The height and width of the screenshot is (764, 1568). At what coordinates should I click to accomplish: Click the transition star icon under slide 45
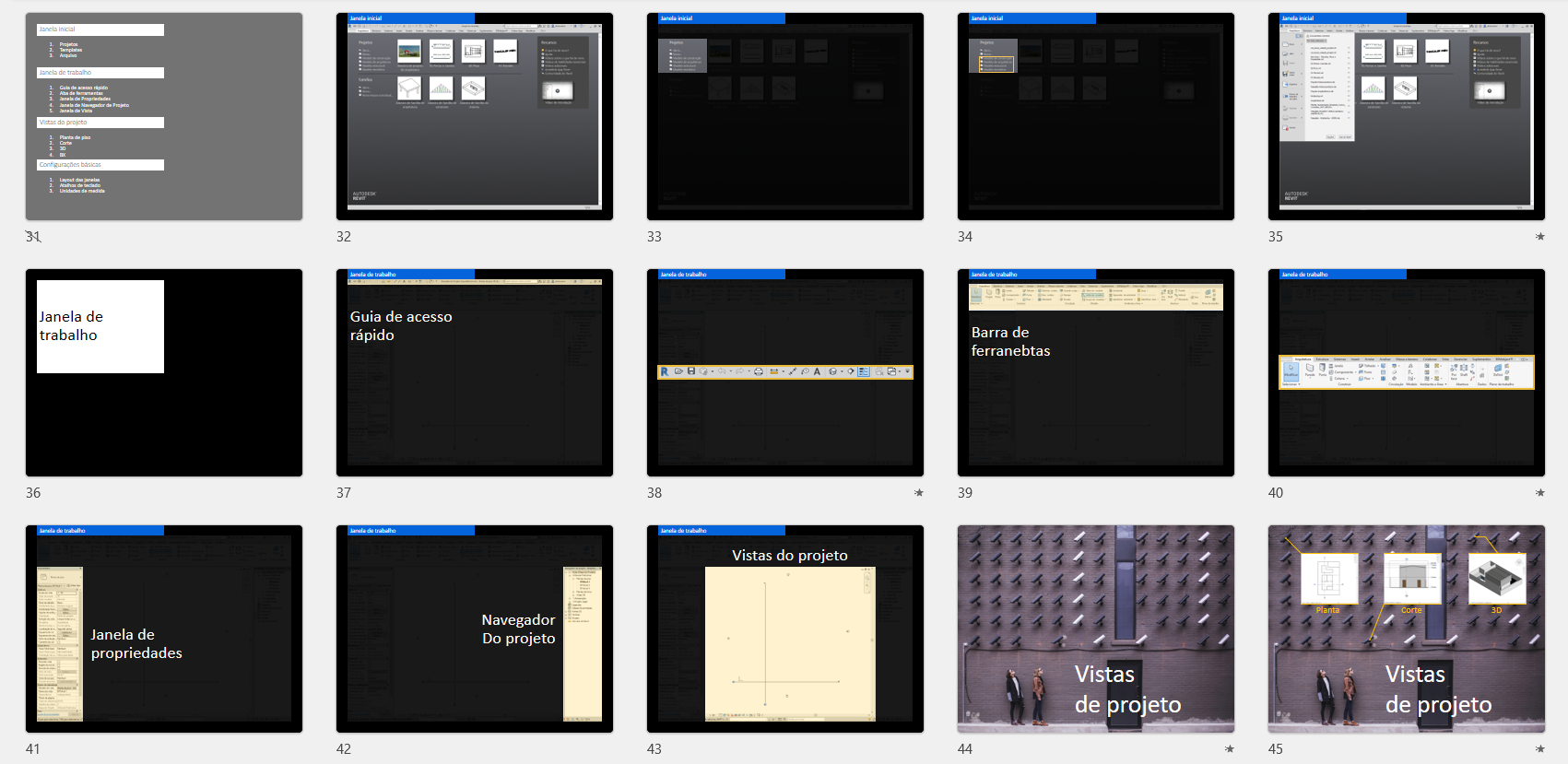tap(1539, 749)
